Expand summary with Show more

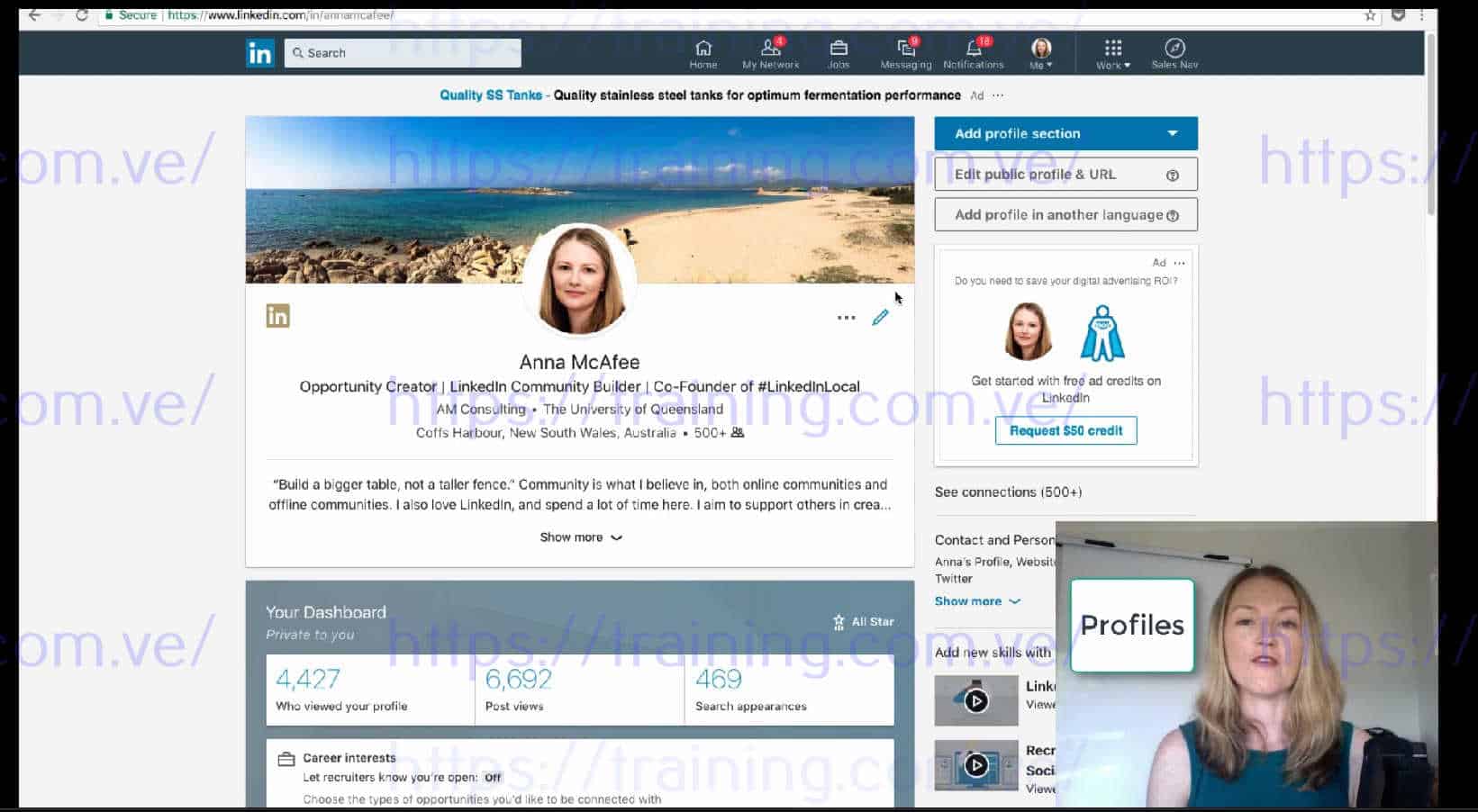(x=581, y=537)
